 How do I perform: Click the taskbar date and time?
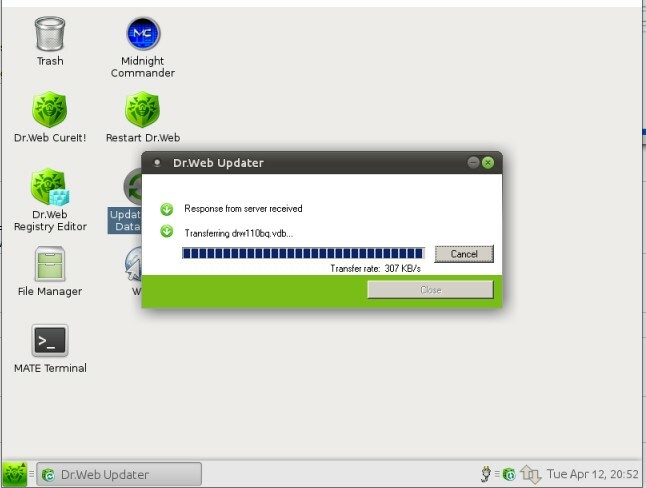pyautogui.click(x=593, y=474)
